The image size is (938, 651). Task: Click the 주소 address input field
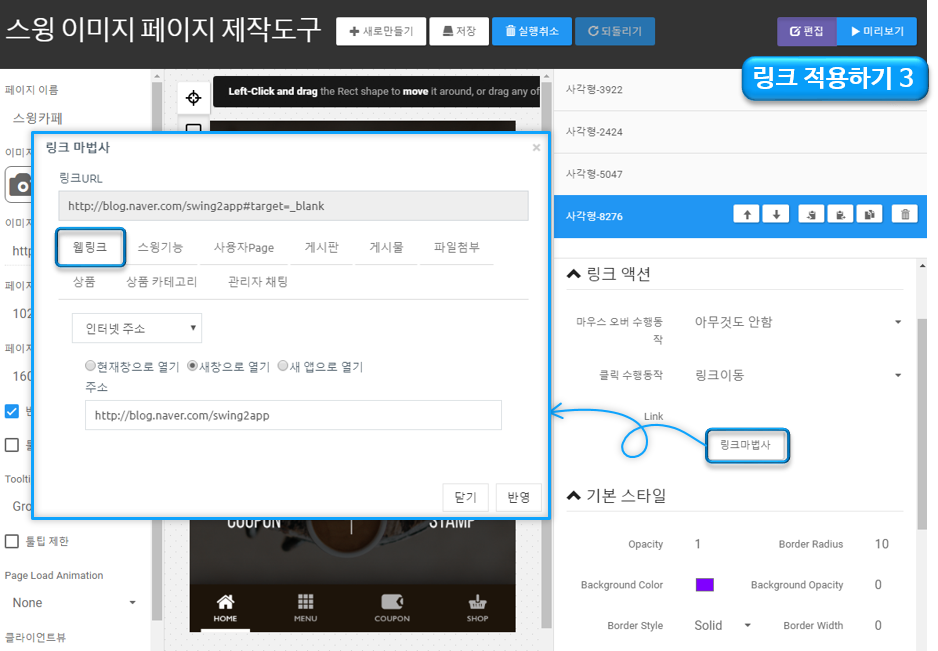[293, 415]
